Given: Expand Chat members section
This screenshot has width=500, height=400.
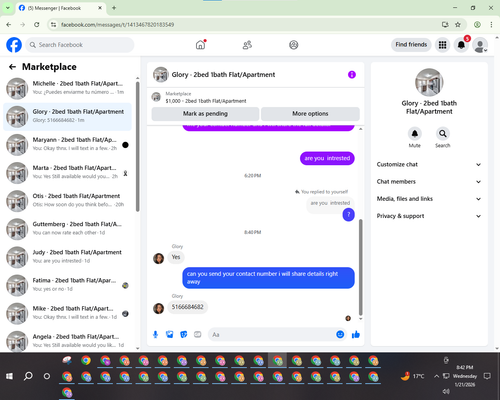Looking at the screenshot, I should (429, 182).
